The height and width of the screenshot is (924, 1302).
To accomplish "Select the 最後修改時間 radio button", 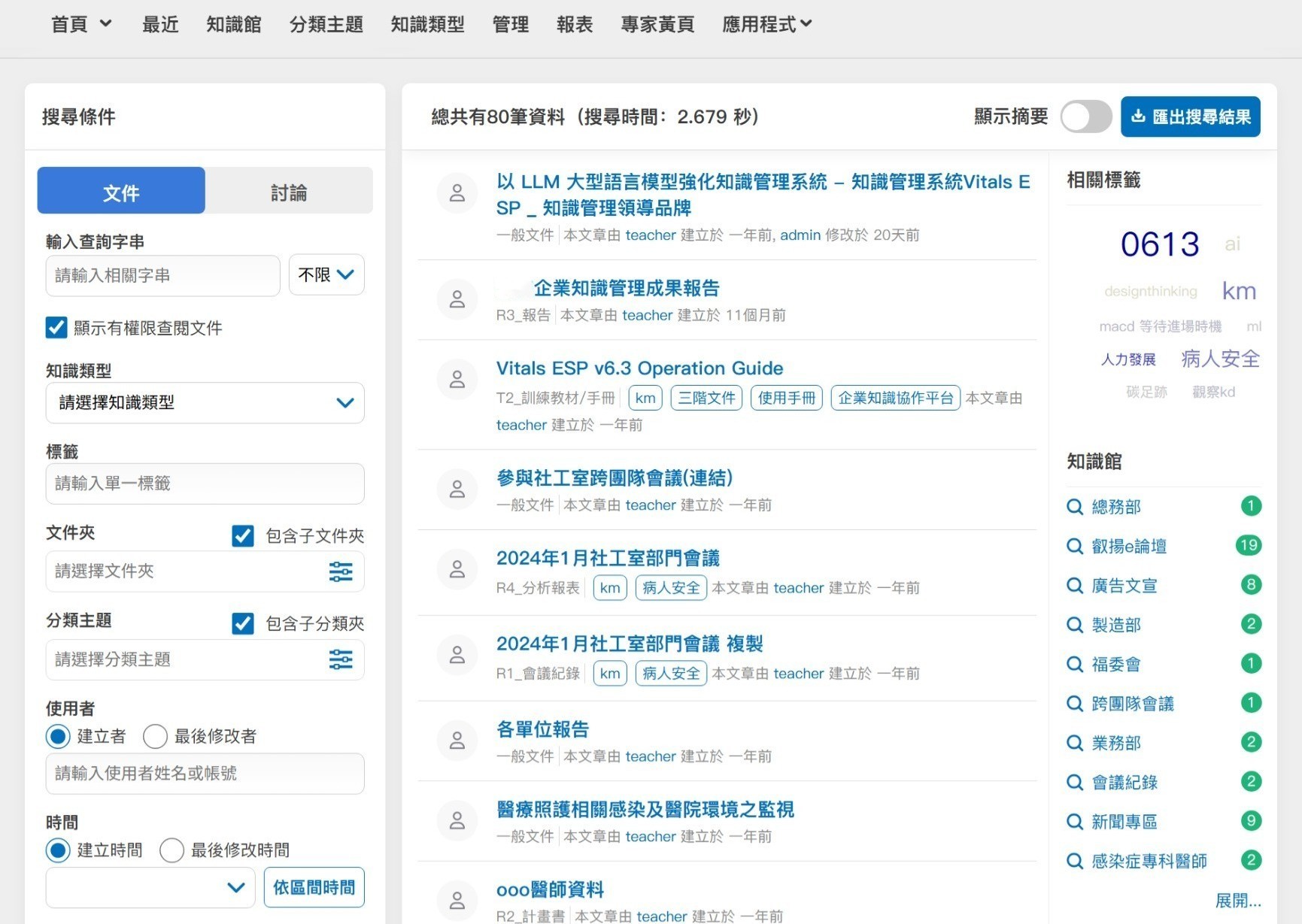I will point(171,850).
